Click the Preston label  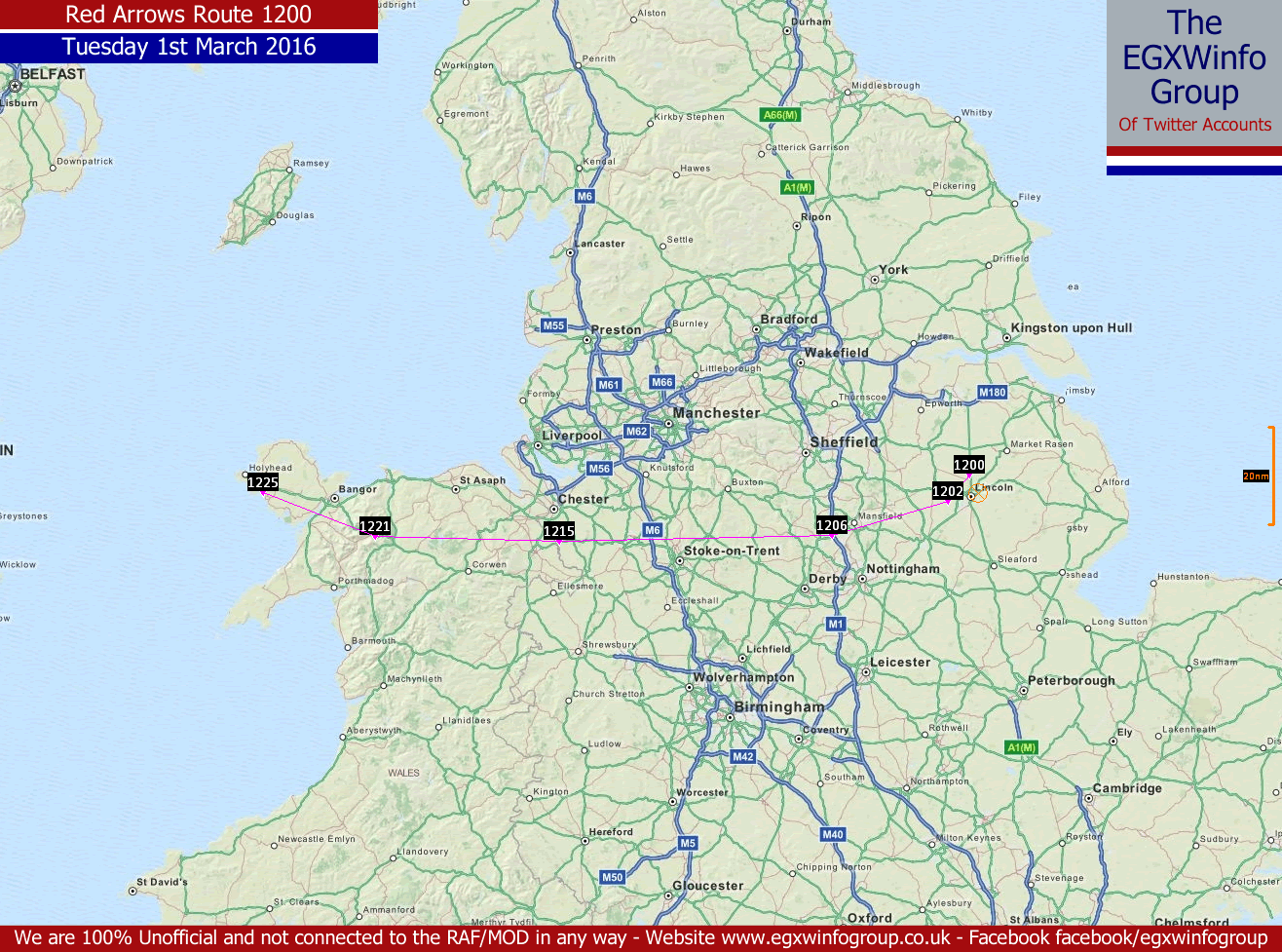pyautogui.click(x=617, y=330)
